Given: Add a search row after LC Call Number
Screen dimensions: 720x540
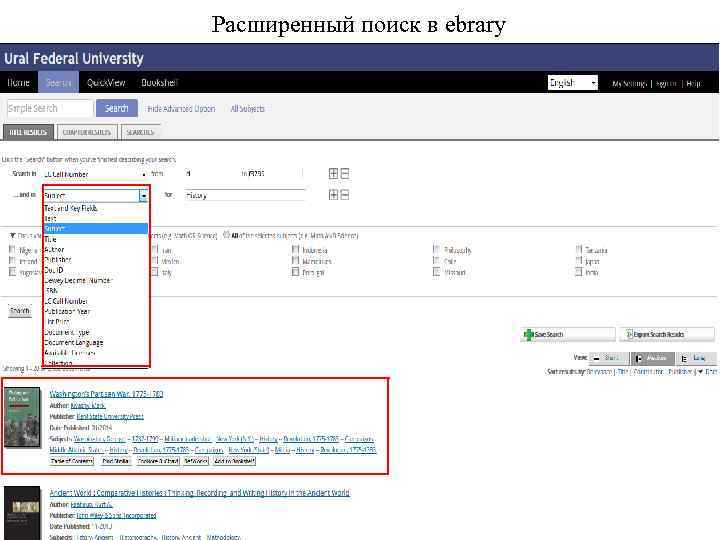Looking at the screenshot, I should (333, 174).
